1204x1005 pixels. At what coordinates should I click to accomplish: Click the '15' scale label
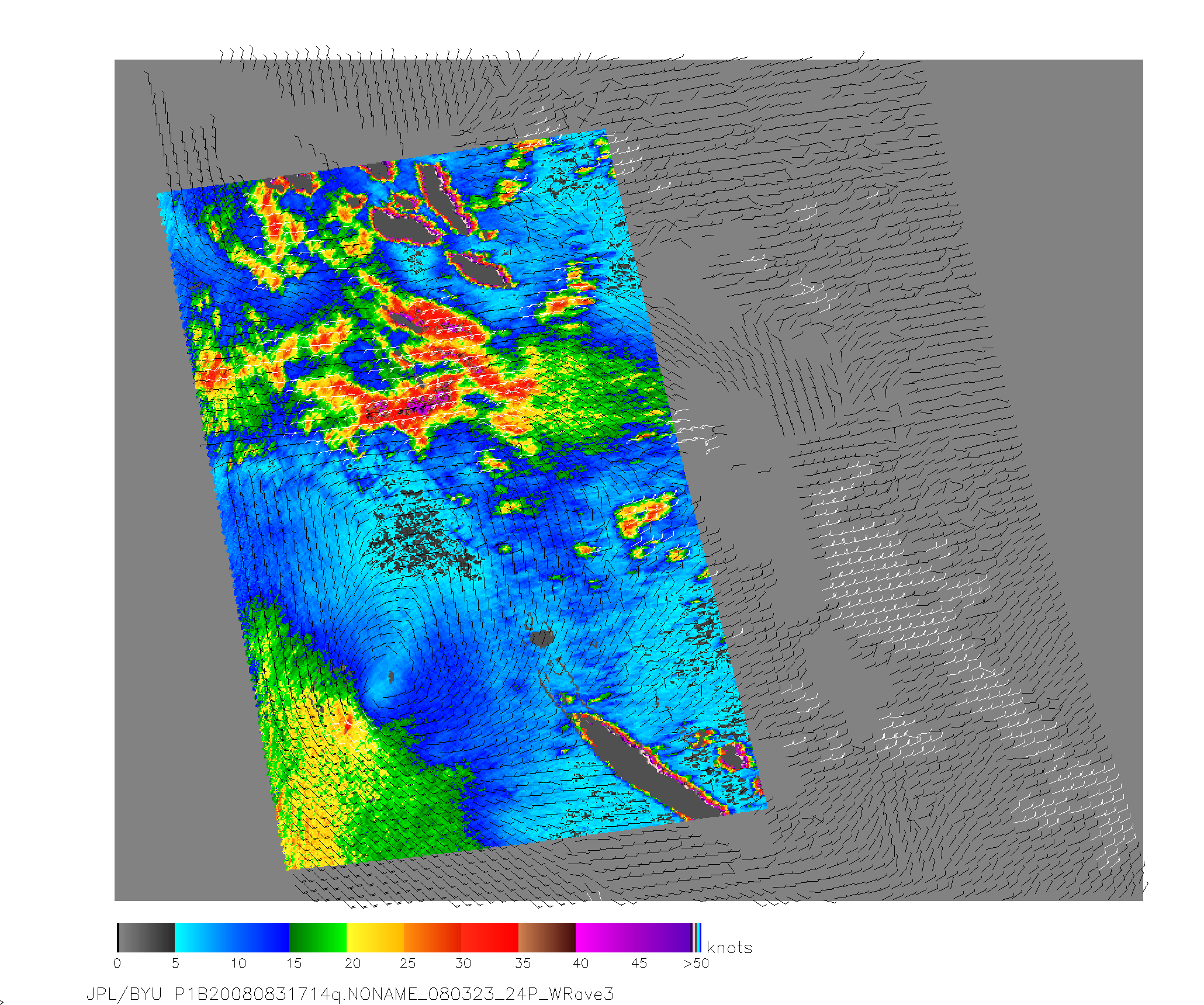tap(294, 964)
